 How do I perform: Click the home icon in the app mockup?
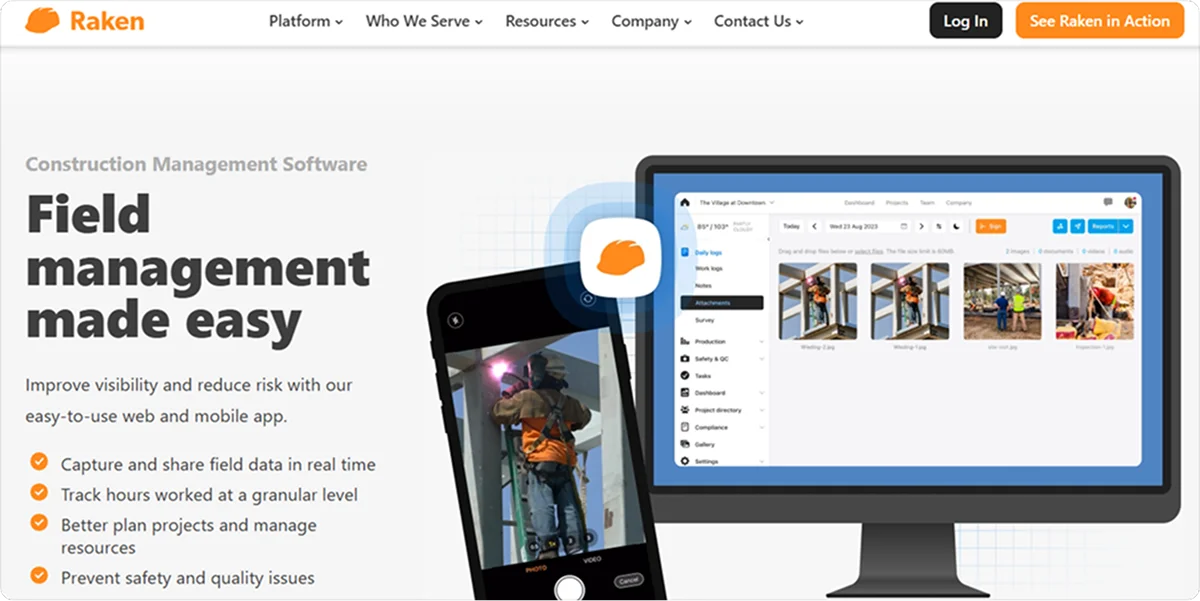tap(685, 202)
